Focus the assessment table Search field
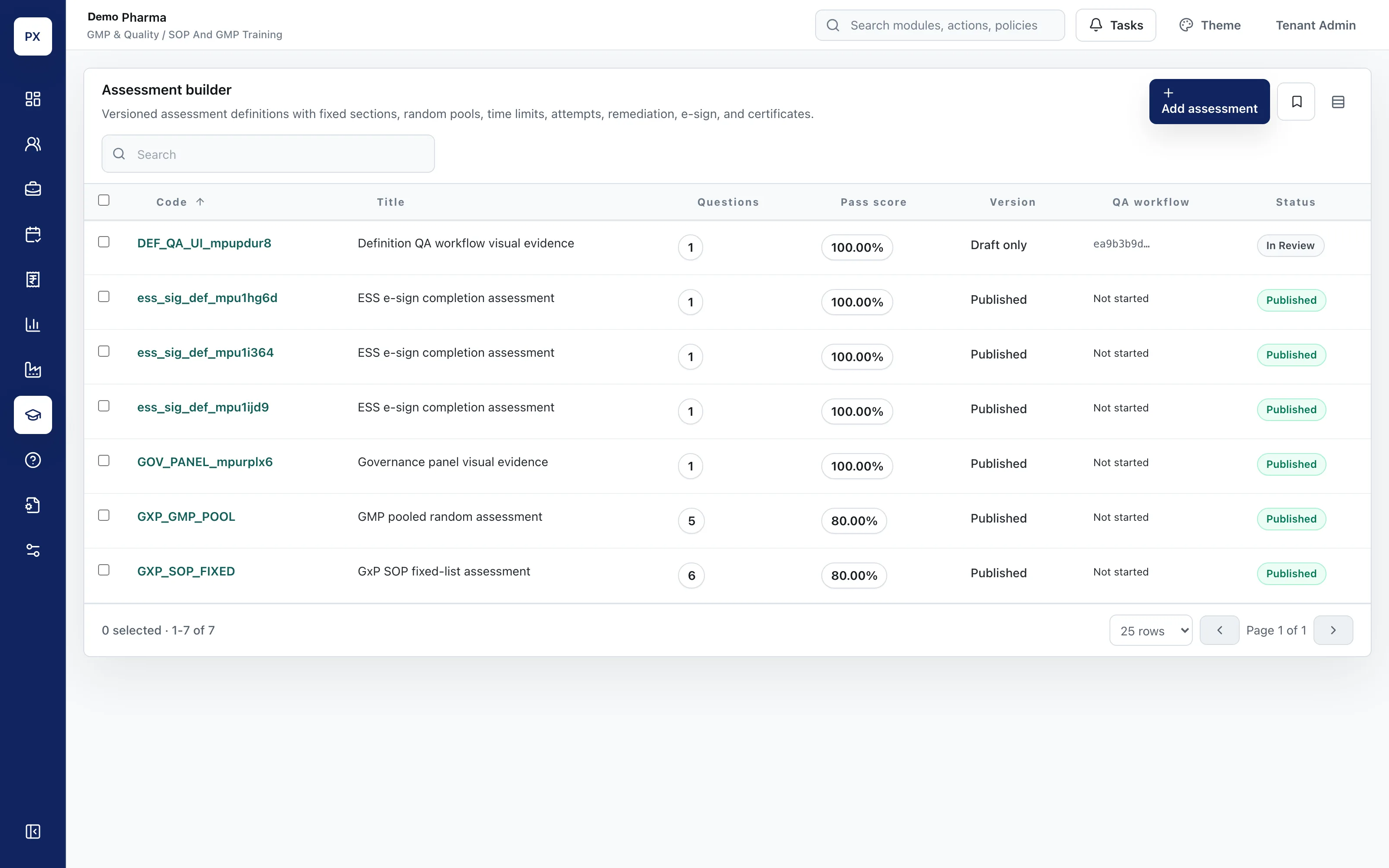This screenshot has width=1389, height=868. coord(268,154)
